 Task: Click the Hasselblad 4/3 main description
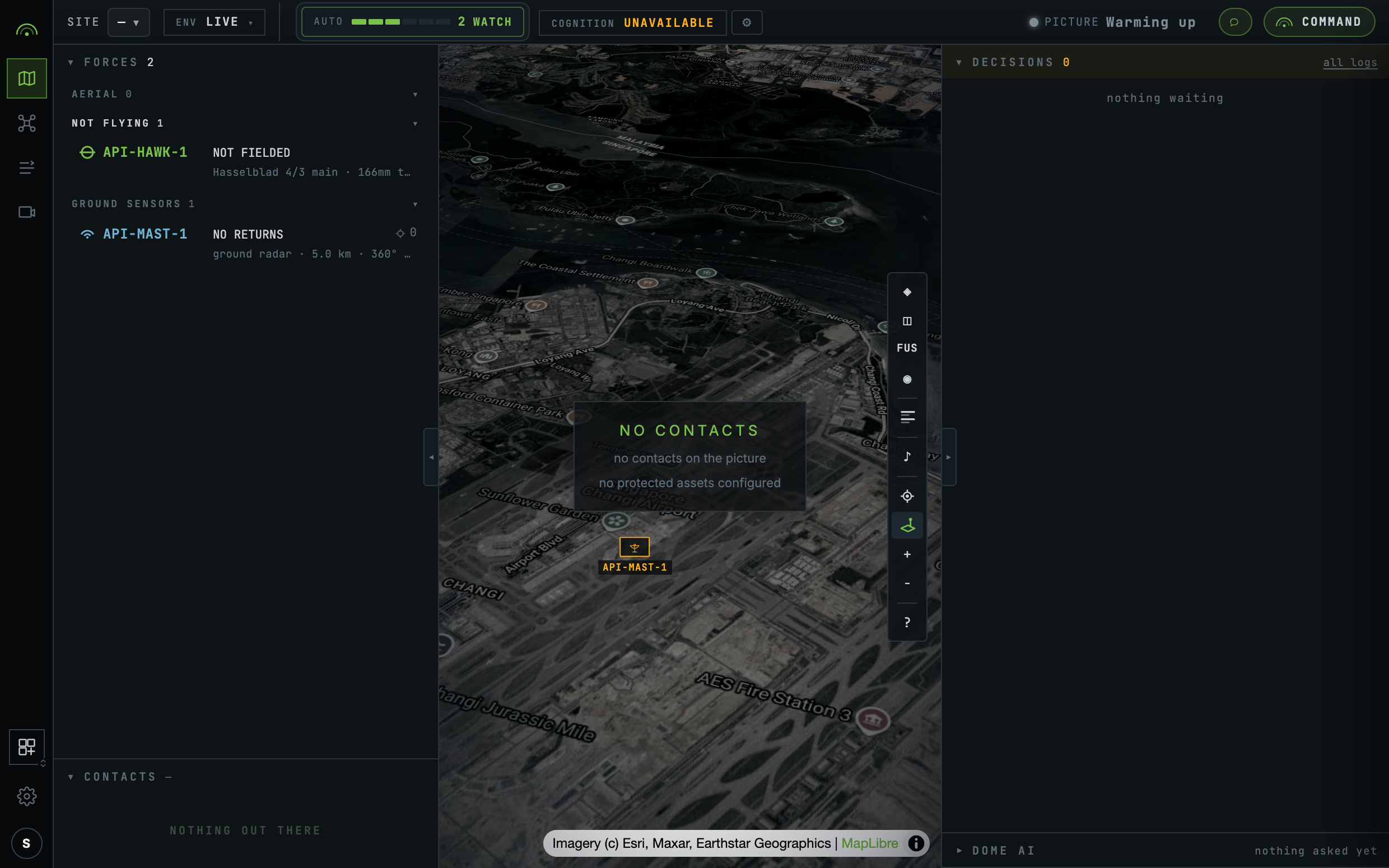311,172
